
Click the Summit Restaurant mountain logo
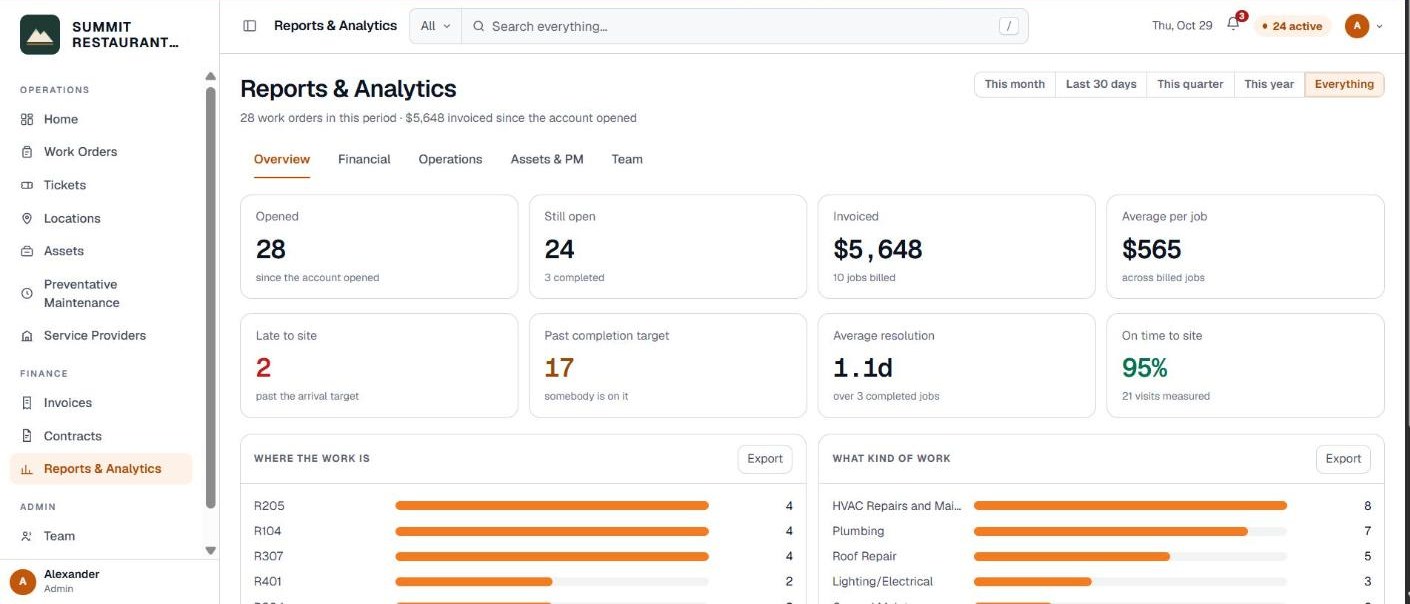tap(40, 34)
